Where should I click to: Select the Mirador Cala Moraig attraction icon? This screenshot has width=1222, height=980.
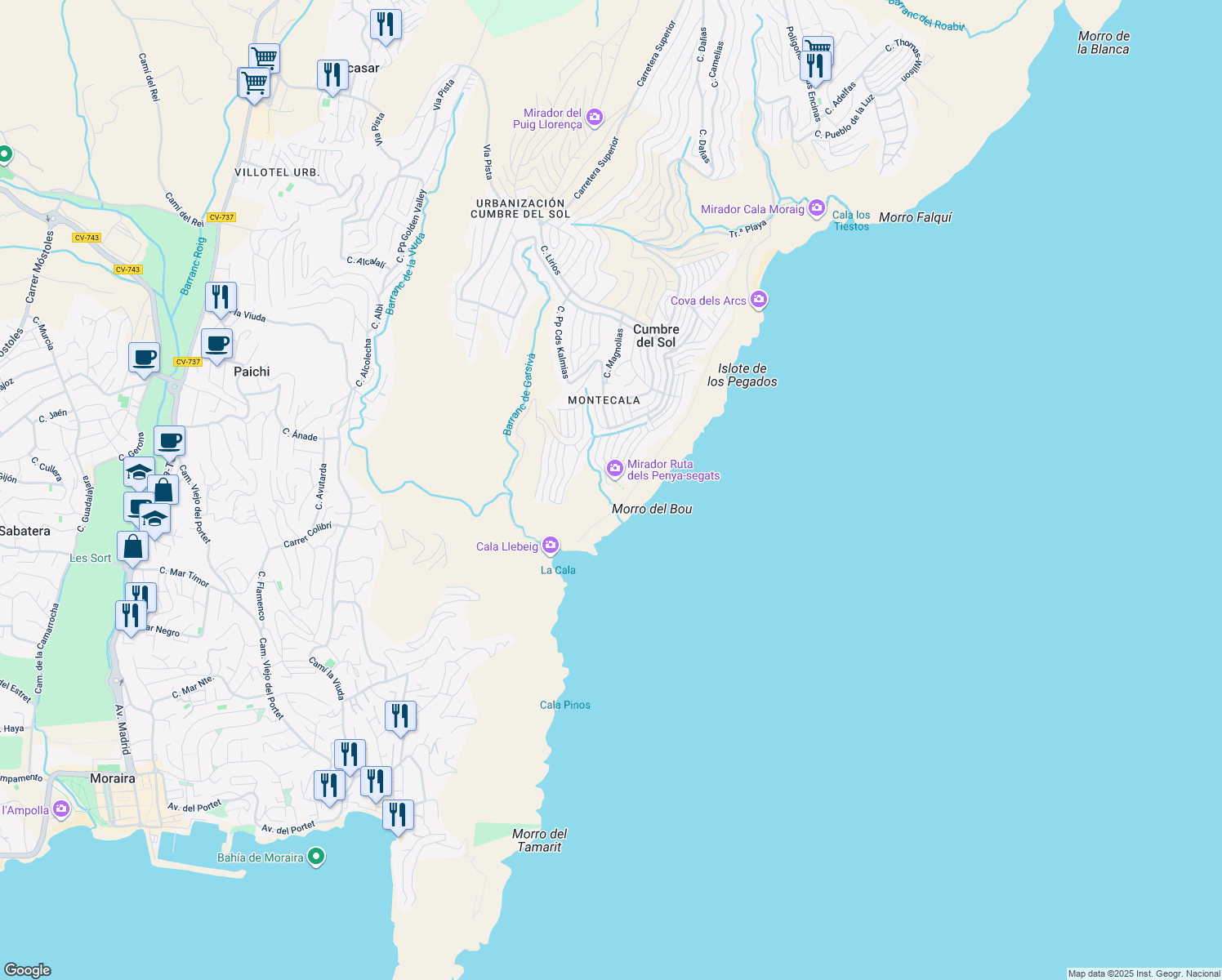(x=815, y=209)
